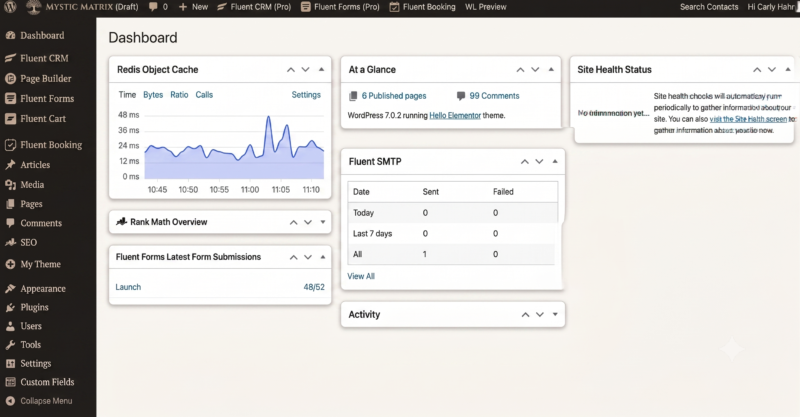800x417 pixels.
Task: Click the Pages sidebar icon
Action: click(10, 204)
